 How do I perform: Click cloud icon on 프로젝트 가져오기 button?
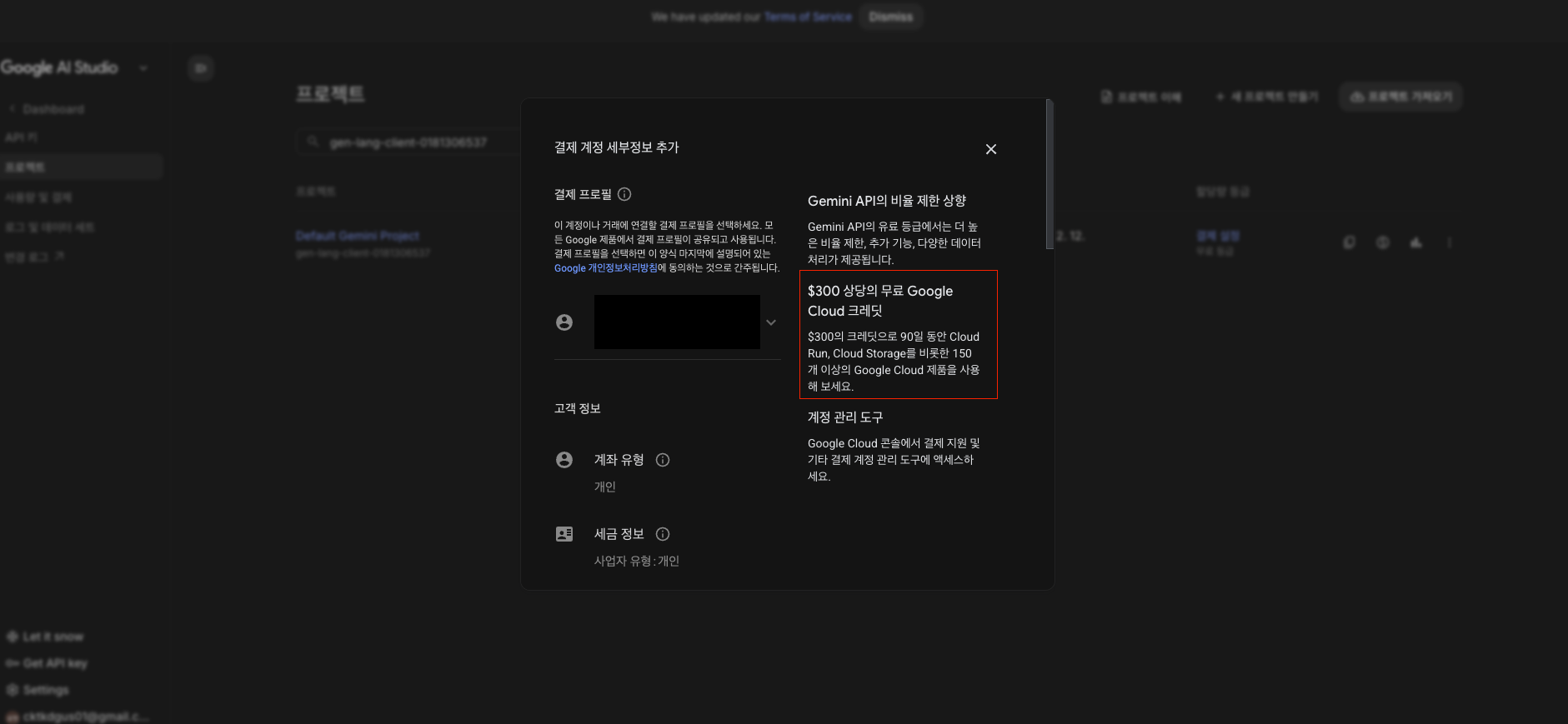(1357, 97)
